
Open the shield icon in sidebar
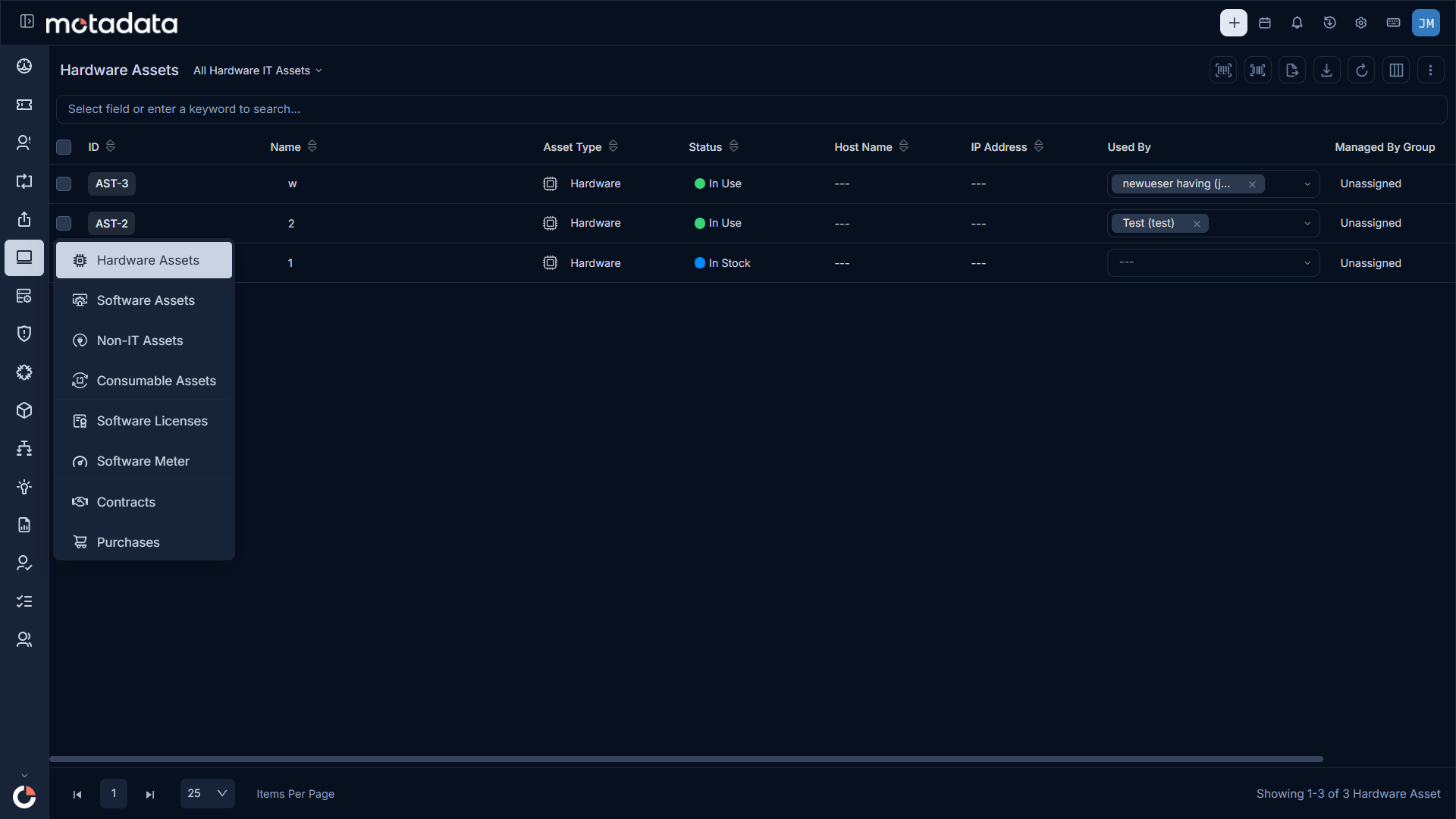[24, 334]
